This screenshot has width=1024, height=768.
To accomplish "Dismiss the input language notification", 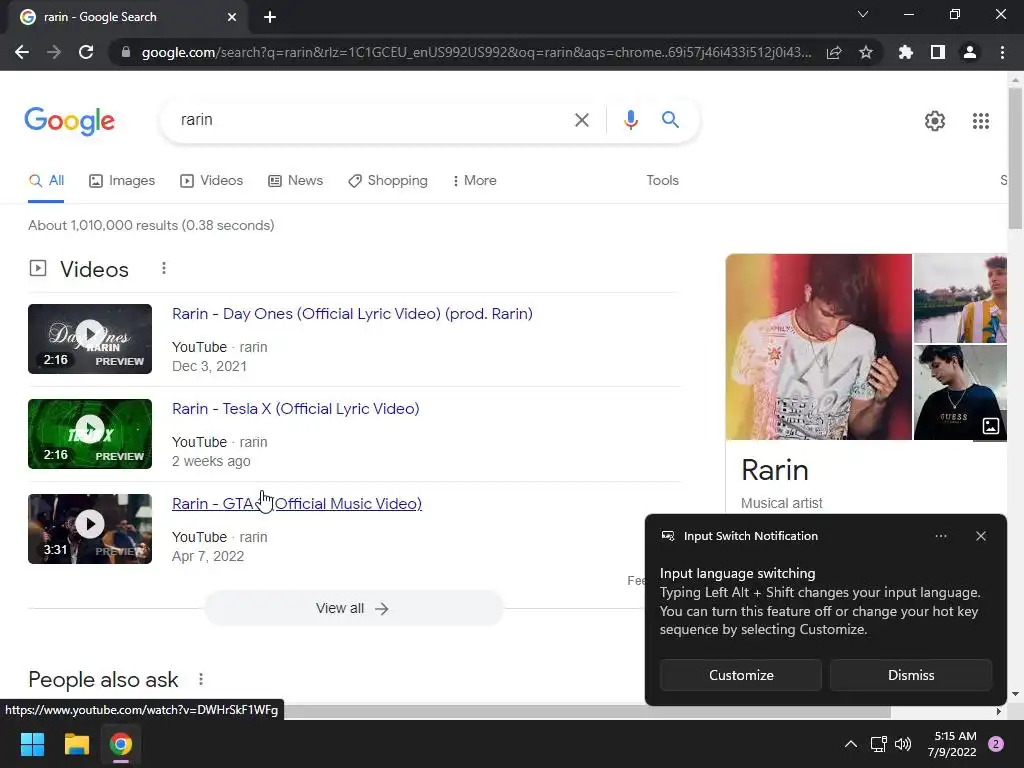I will pos(911,675).
